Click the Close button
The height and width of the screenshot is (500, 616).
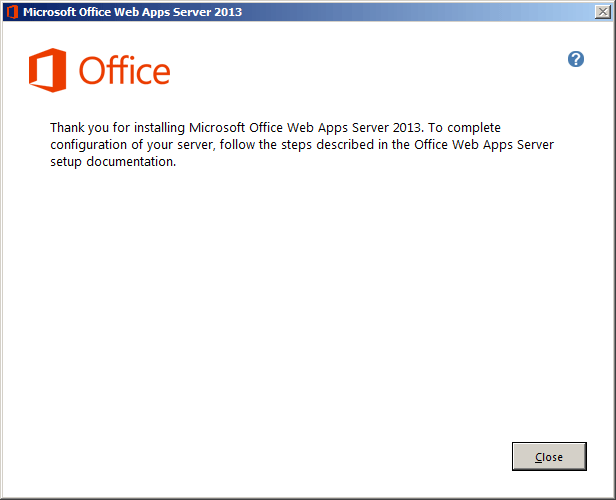(549, 456)
